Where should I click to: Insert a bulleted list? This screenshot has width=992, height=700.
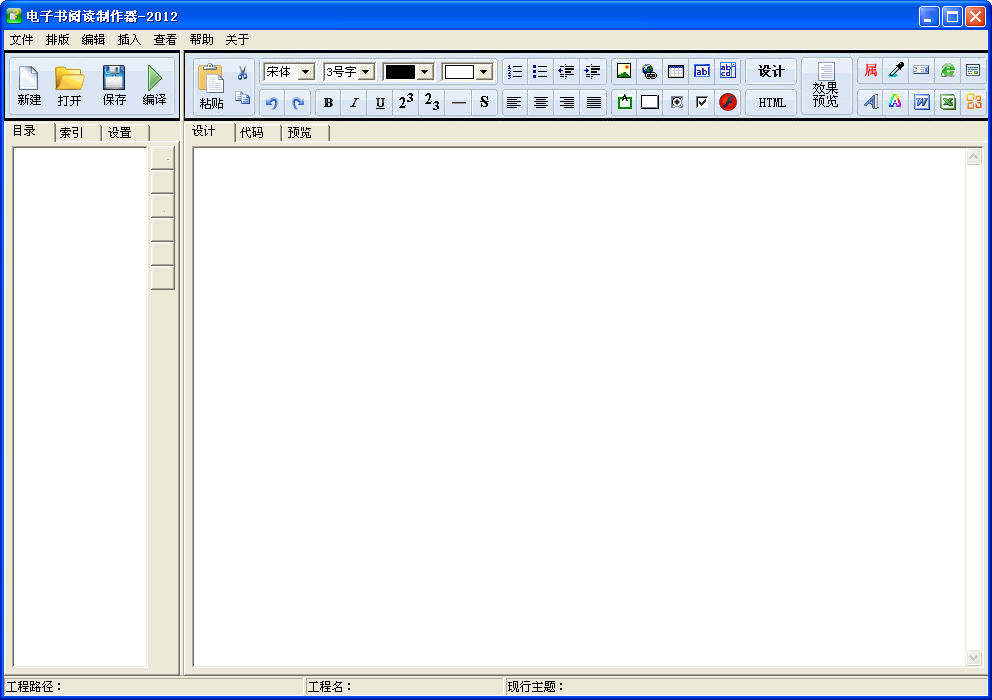[x=540, y=72]
